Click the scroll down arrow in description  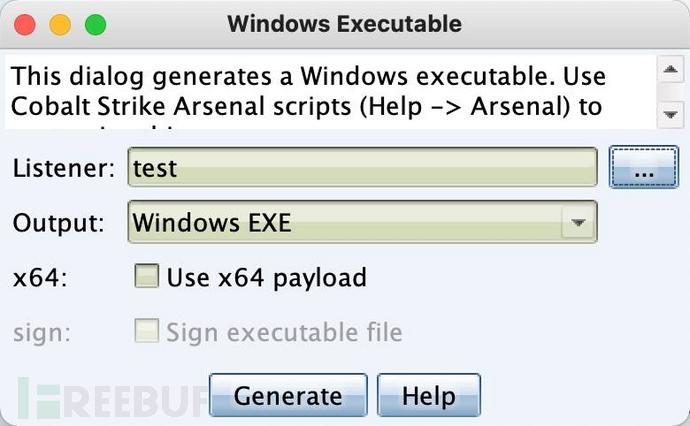(670, 115)
